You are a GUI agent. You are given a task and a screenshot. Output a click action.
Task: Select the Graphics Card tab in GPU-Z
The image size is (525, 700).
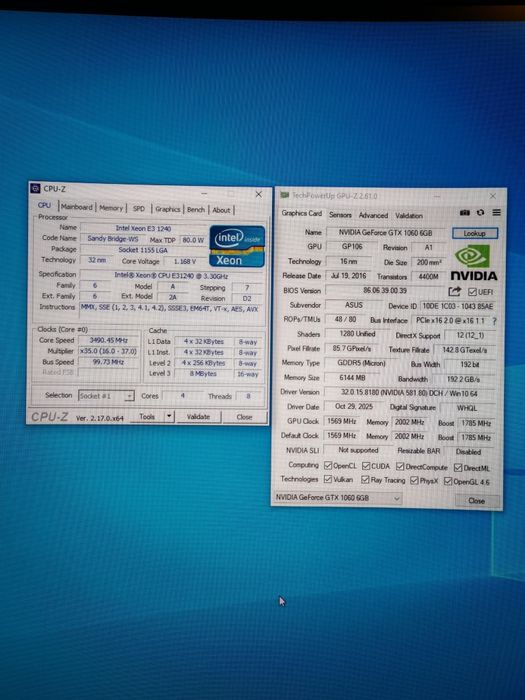pos(302,213)
